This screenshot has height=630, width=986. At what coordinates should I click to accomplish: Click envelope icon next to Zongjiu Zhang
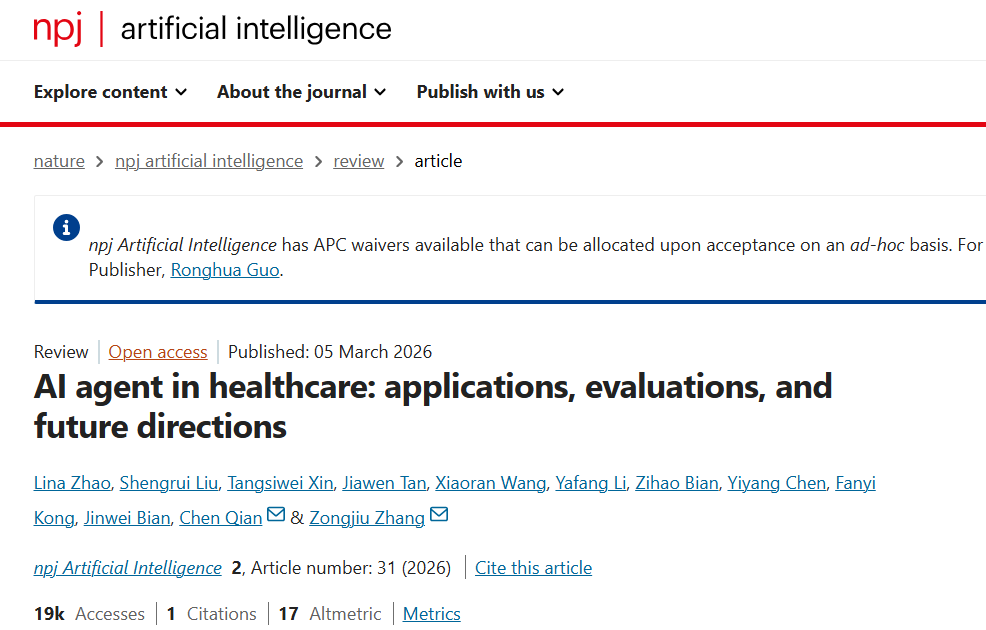pyautogui.click(x=439, y=516)
